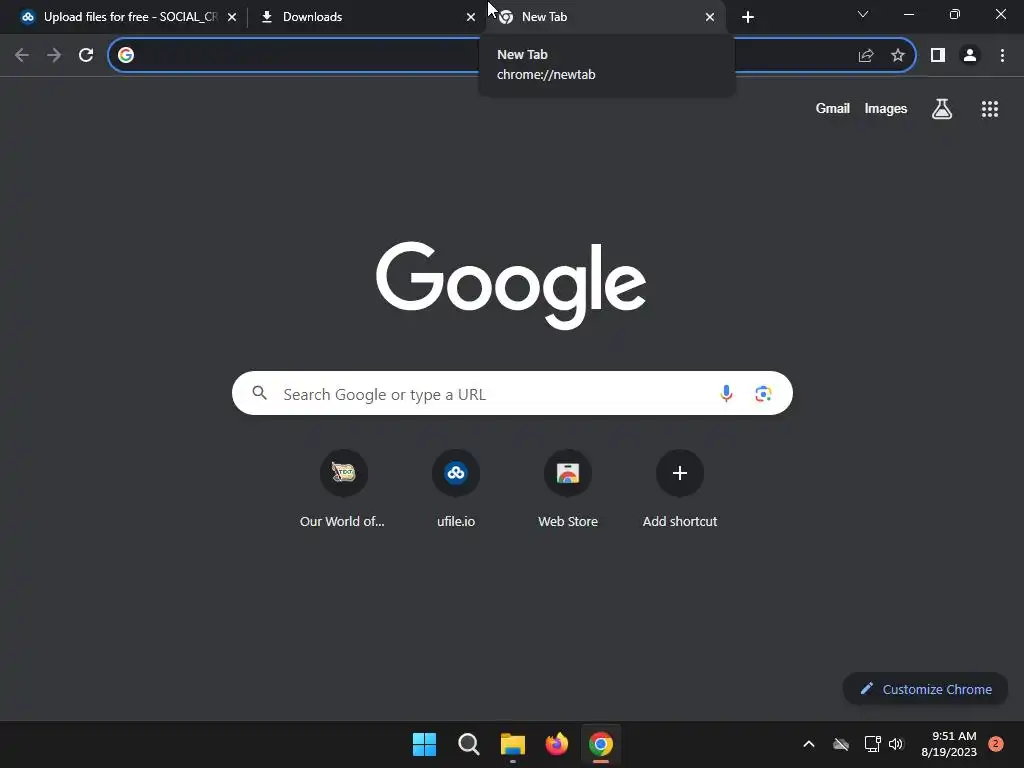Restore down the Chrome window
This screenshot has width=1024, height=768.
955,14
